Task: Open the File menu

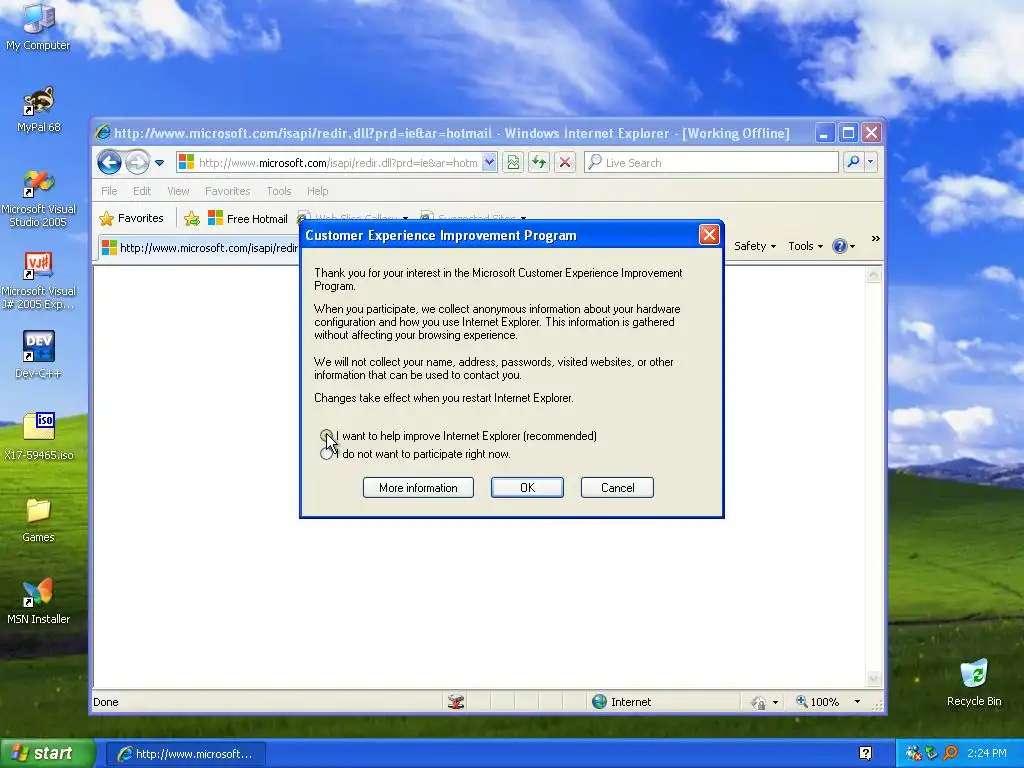Action: [x=109, y=191]
